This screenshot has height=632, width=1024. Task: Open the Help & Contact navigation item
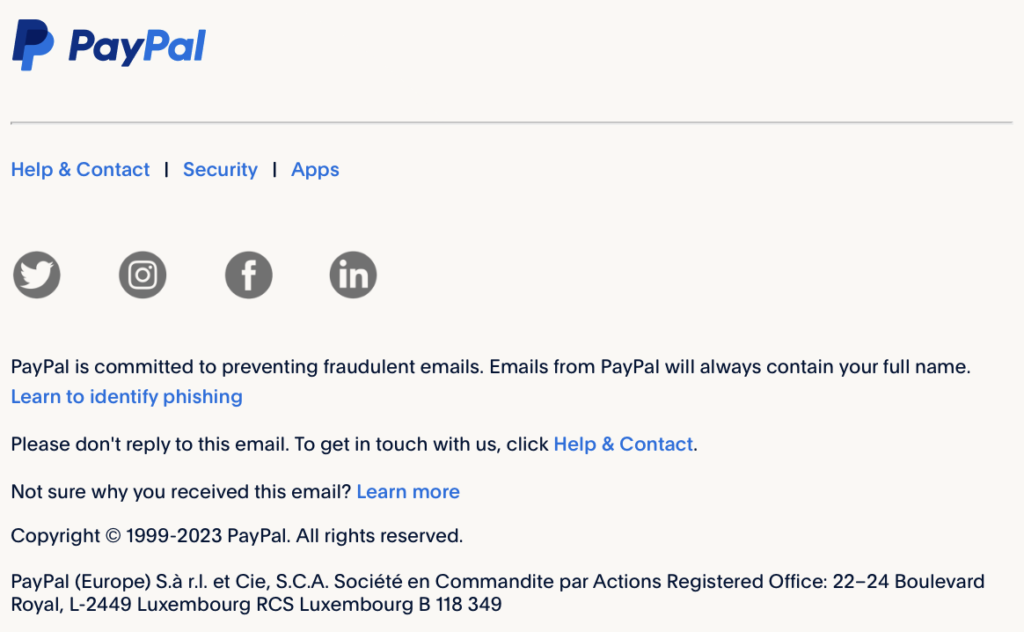click(x=80, y=169)
